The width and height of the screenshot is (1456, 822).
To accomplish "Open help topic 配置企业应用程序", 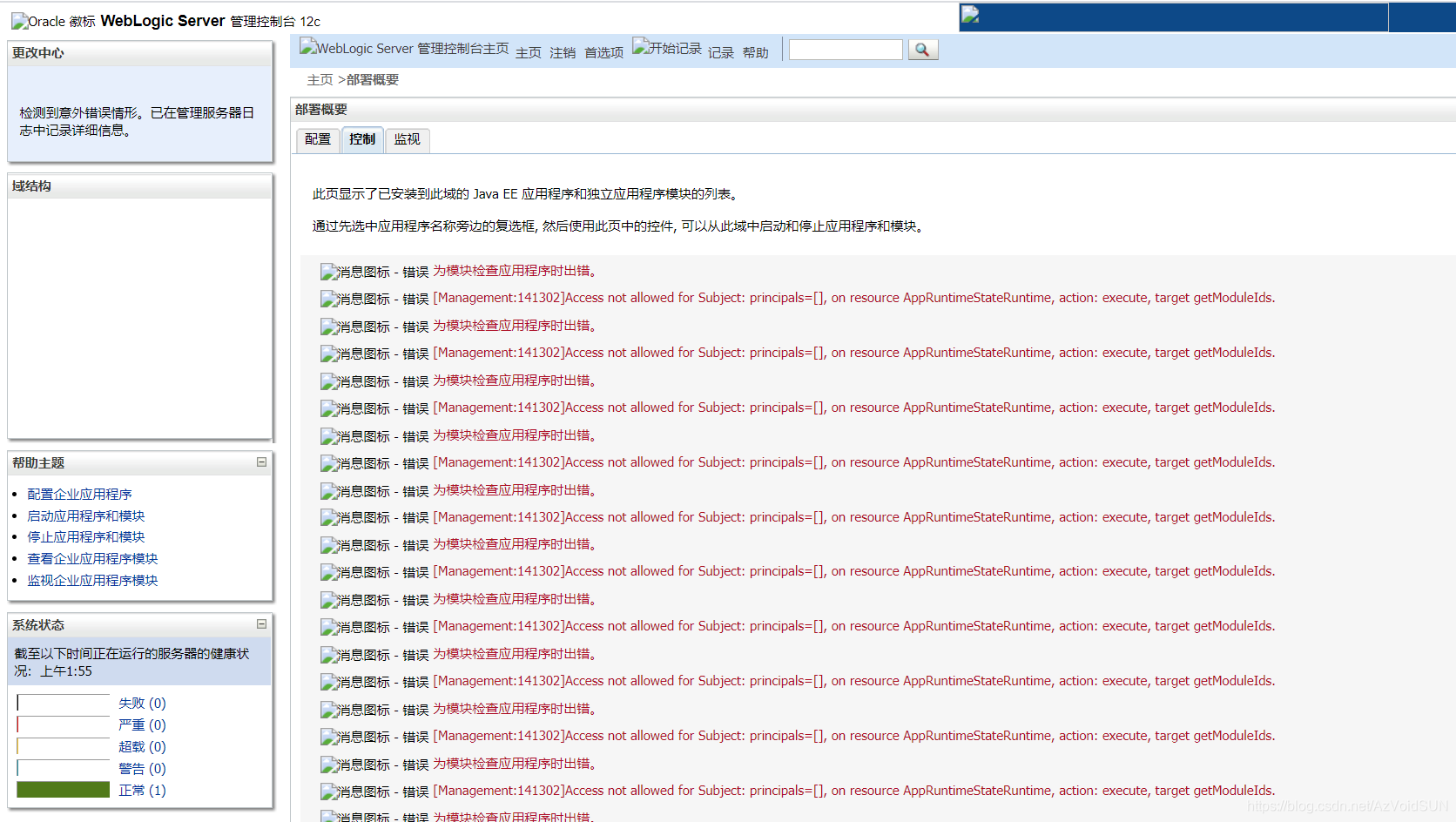I will click(x=80, y=494).
